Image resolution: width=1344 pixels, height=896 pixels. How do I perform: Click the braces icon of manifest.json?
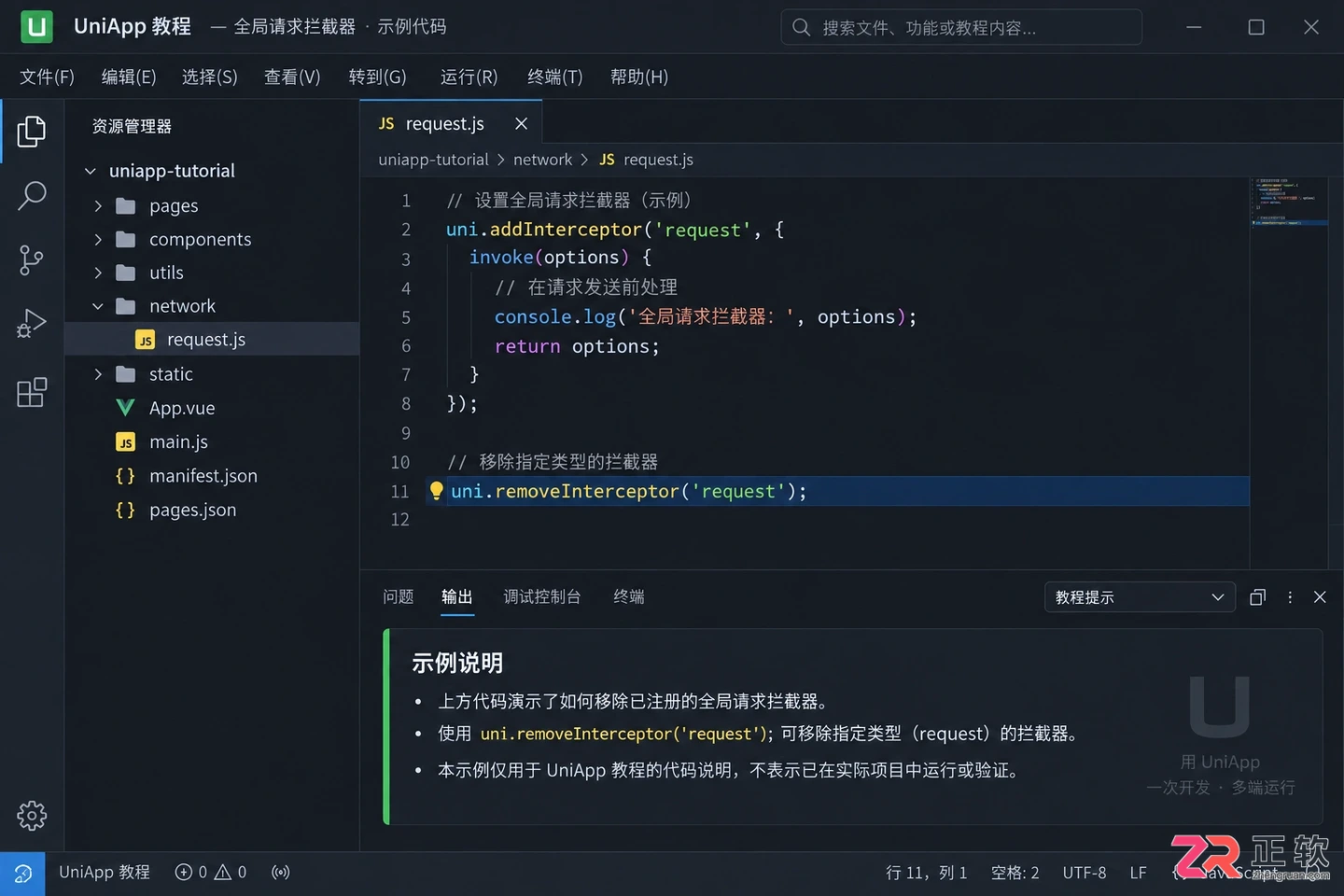(x=125, y=476)
